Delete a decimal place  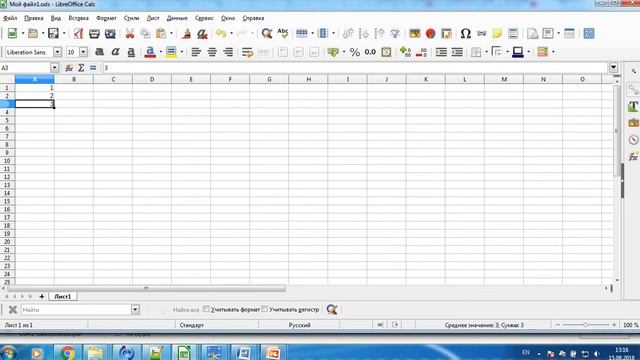point(421,52)
